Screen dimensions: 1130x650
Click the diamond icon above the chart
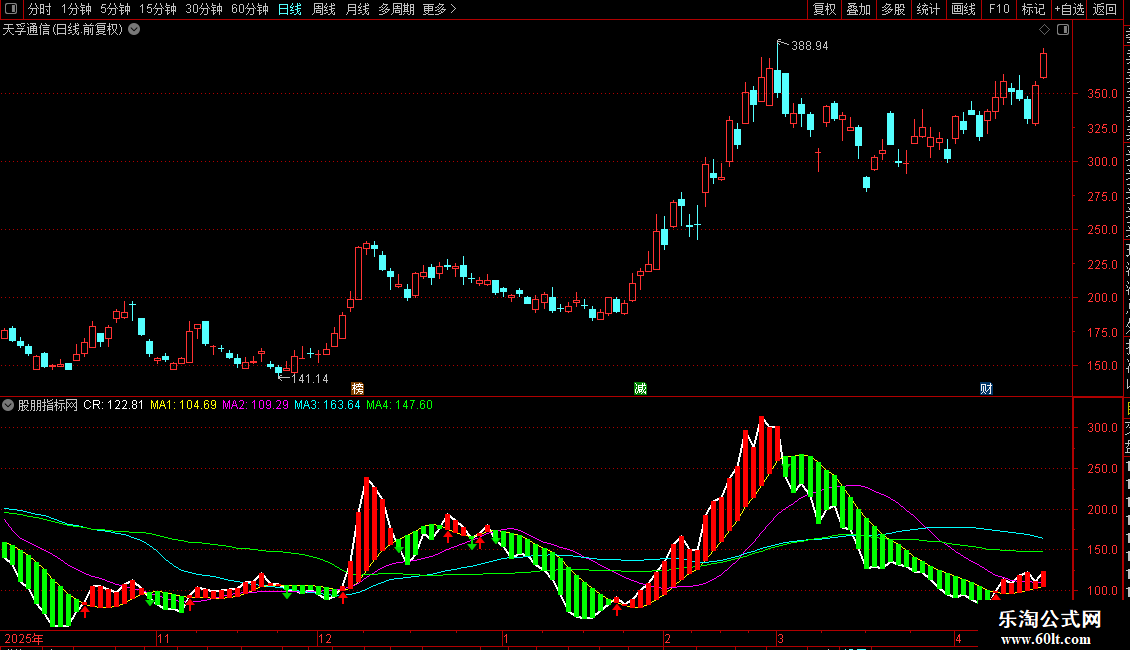click(x=1044, y=30)
